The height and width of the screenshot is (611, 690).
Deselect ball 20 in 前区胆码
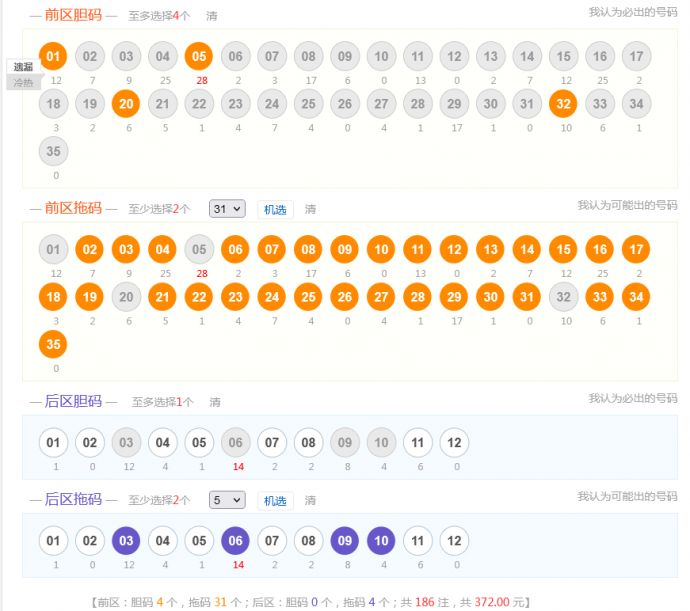(126, 104)
